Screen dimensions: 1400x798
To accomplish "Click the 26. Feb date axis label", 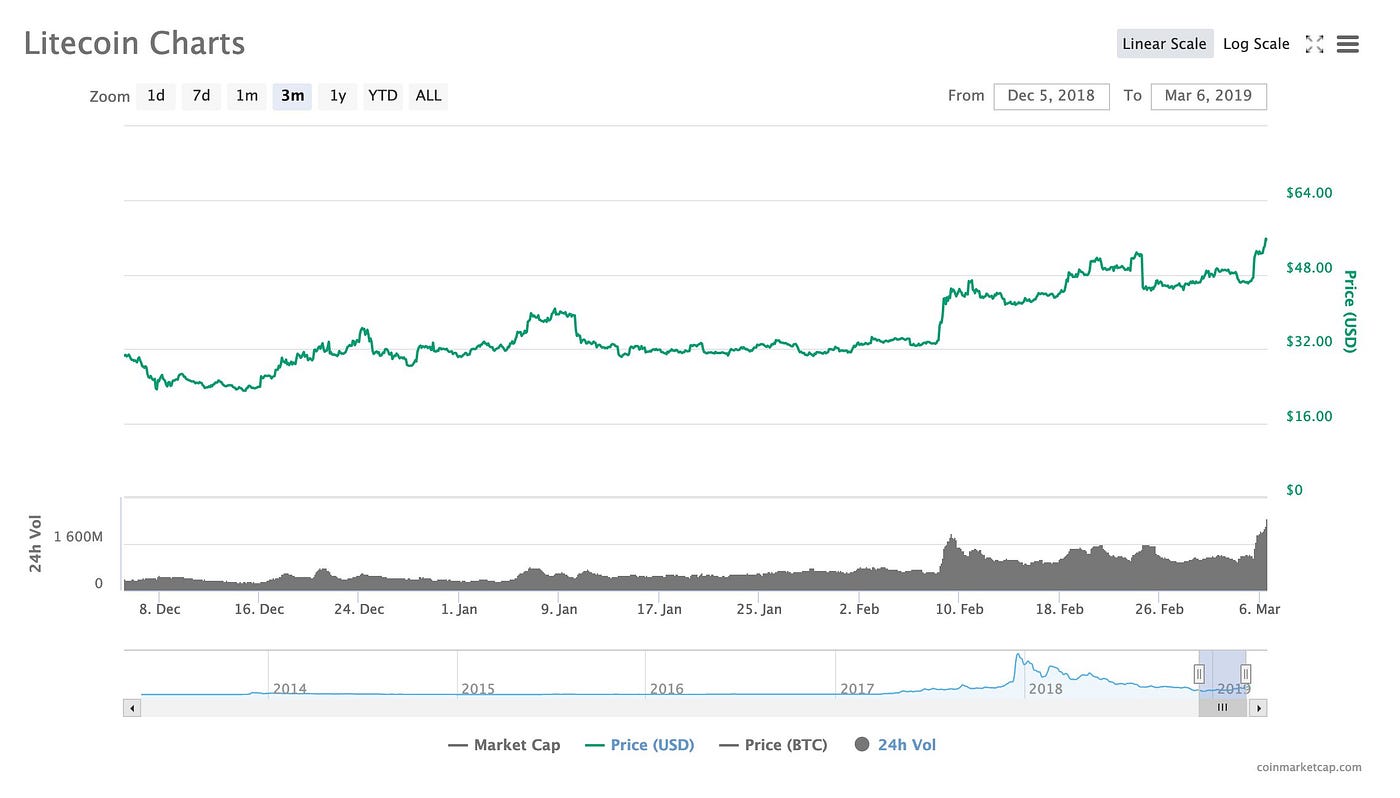I will (1159, 609).
